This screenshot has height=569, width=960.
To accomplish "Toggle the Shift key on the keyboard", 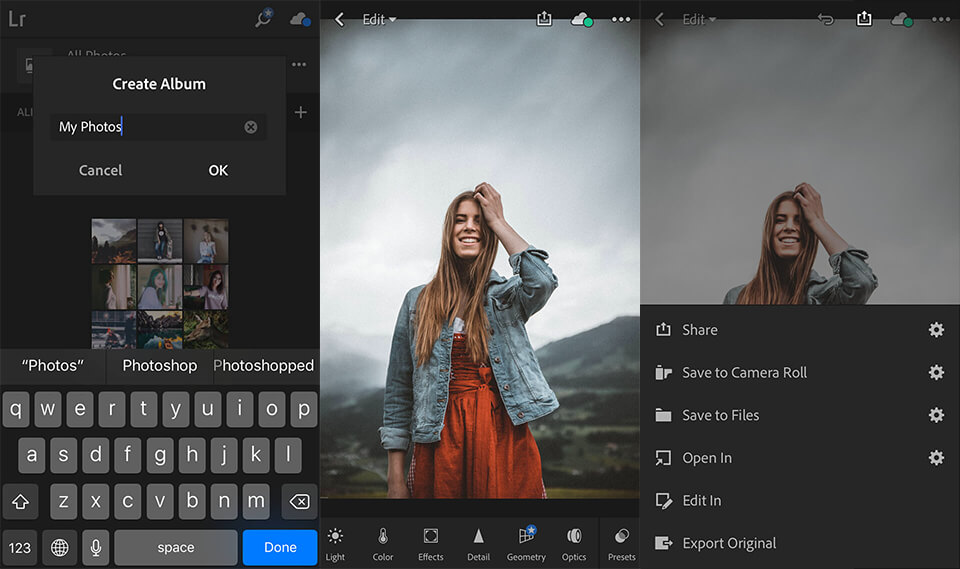I will 20,501.
